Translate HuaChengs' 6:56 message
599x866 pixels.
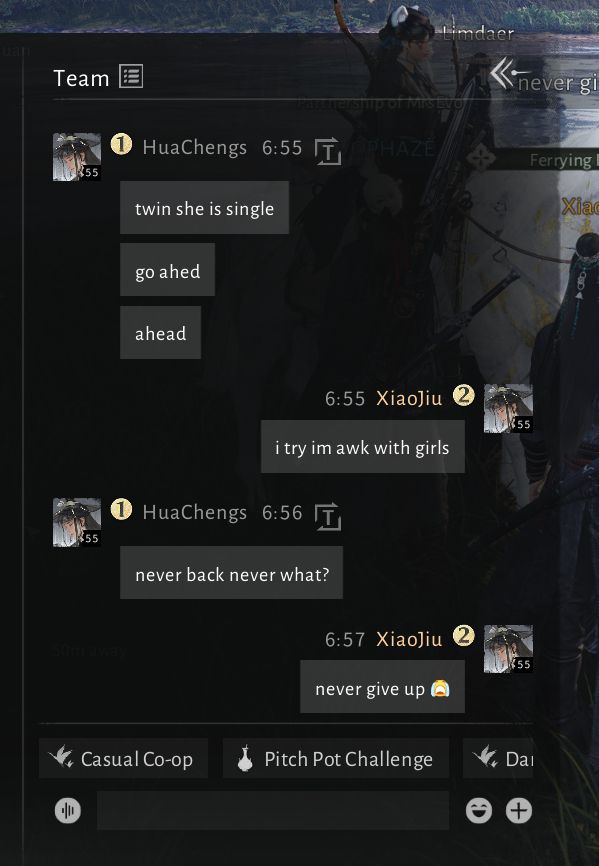click(x=328, y=516)
